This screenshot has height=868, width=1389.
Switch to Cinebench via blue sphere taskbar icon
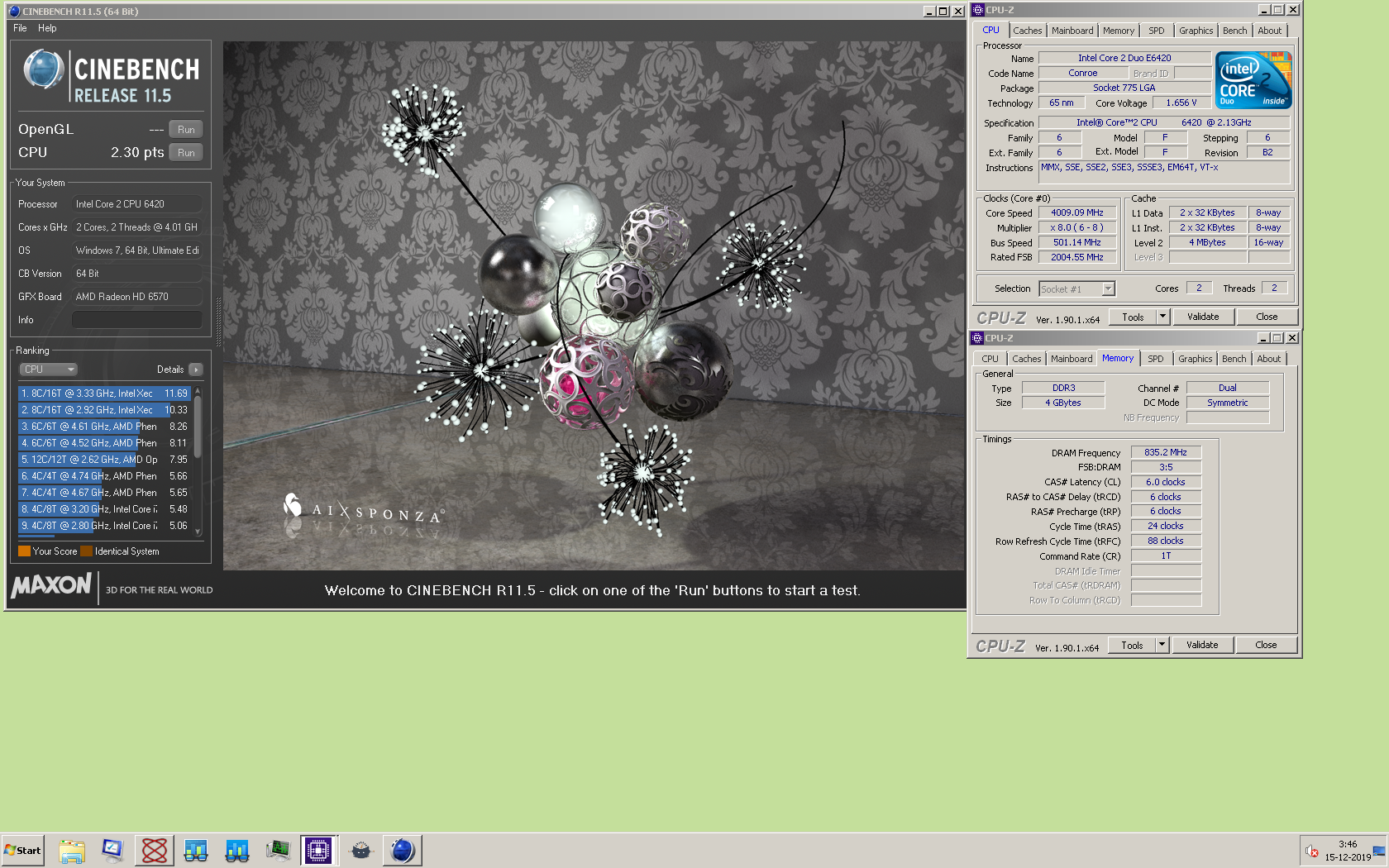(403, 851)
